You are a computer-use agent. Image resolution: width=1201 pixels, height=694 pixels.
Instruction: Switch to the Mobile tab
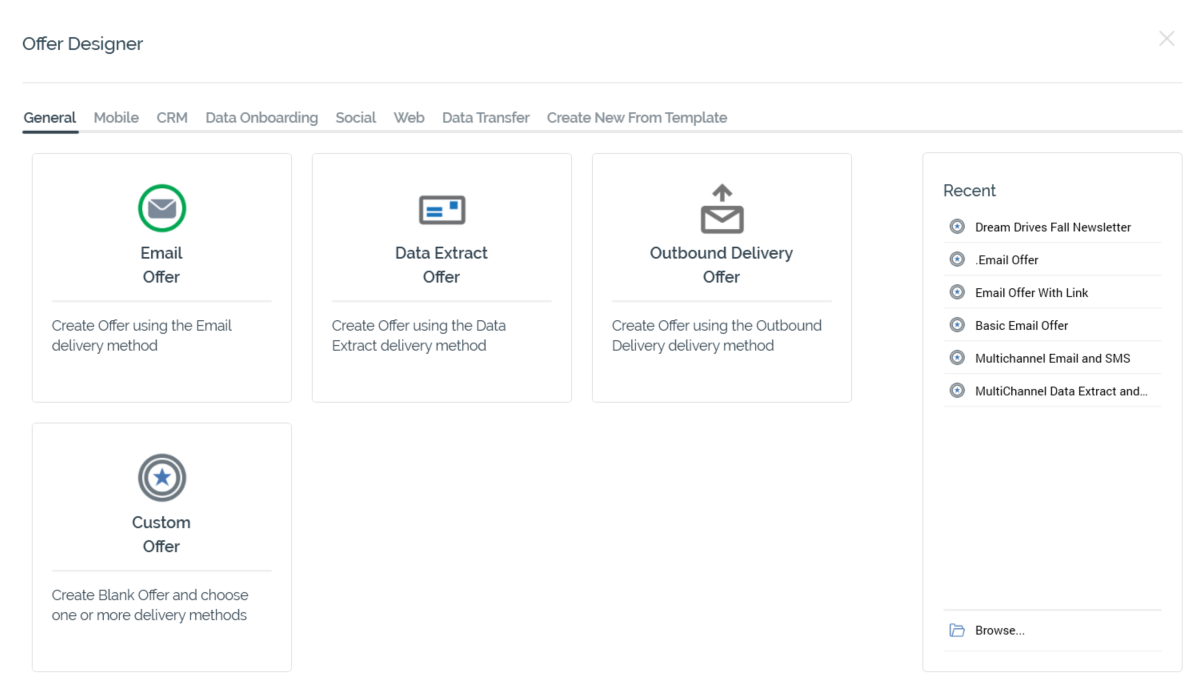pos(116,117)
